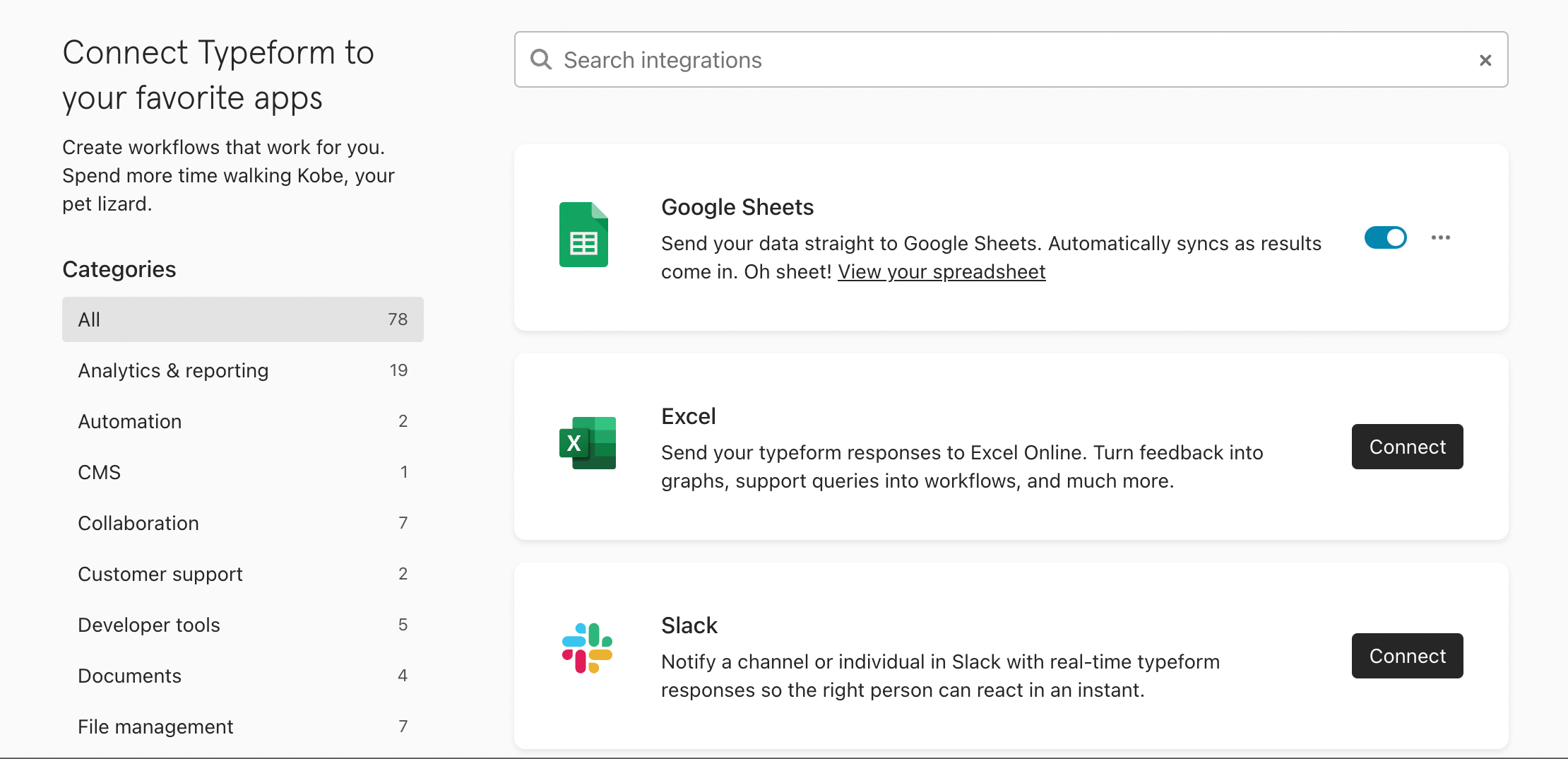The image size is (1568, 759).
Task: Connect the Slack integration
Action: [x=1407, y=656]
